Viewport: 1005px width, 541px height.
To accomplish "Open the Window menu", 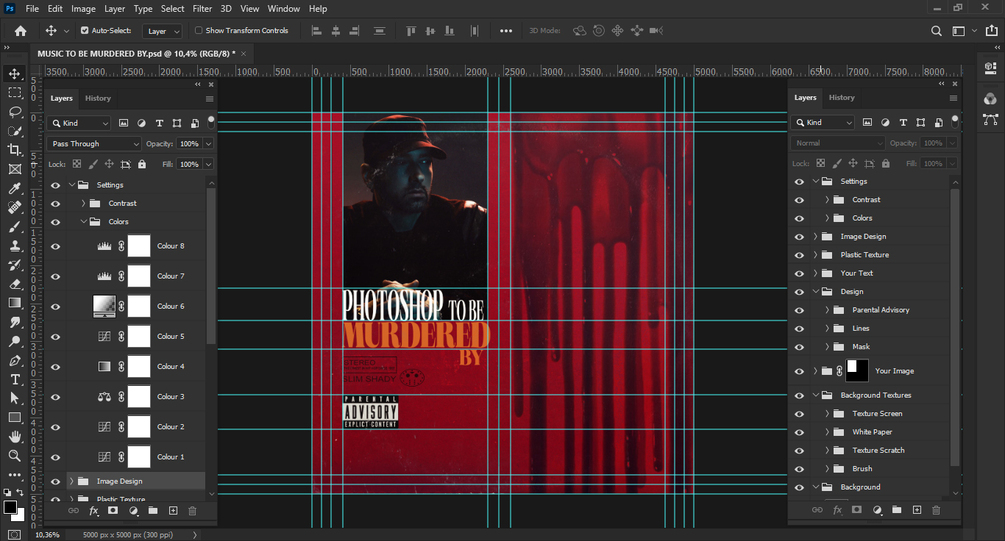I will [x=283, y=8].
